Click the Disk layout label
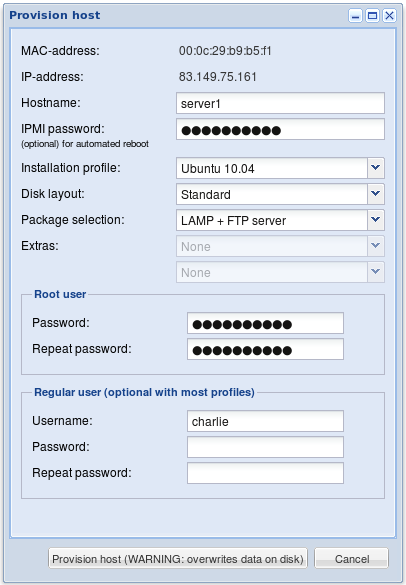Image resolution: width=406 pixels, height=585 pixels. click(53, 194)
